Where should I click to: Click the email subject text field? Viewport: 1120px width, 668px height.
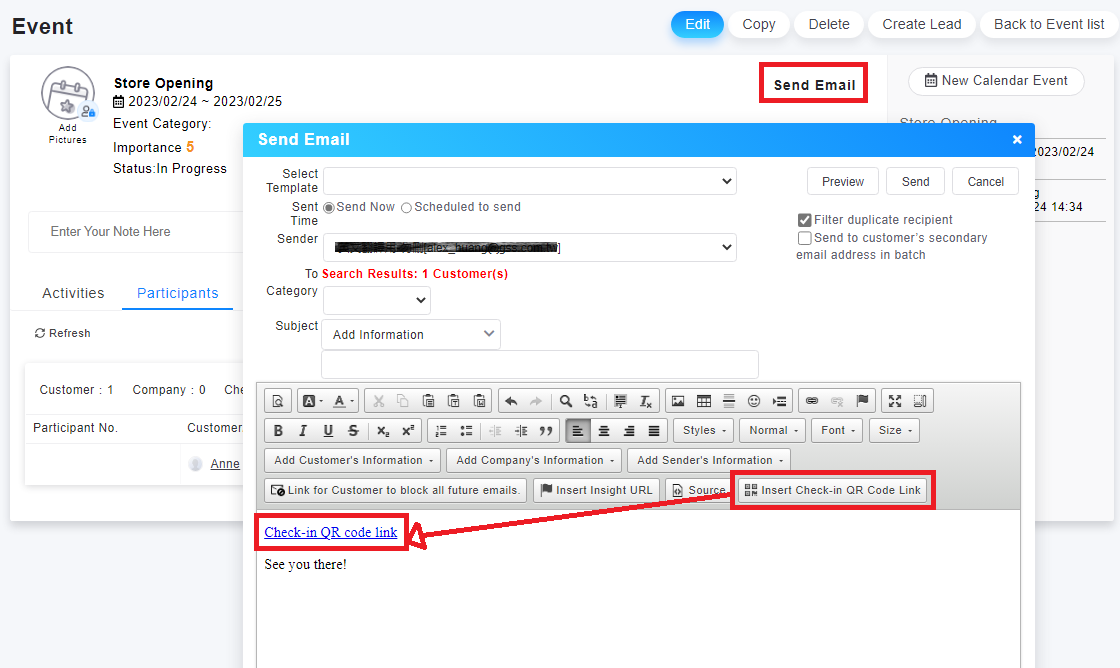point(539,364)
